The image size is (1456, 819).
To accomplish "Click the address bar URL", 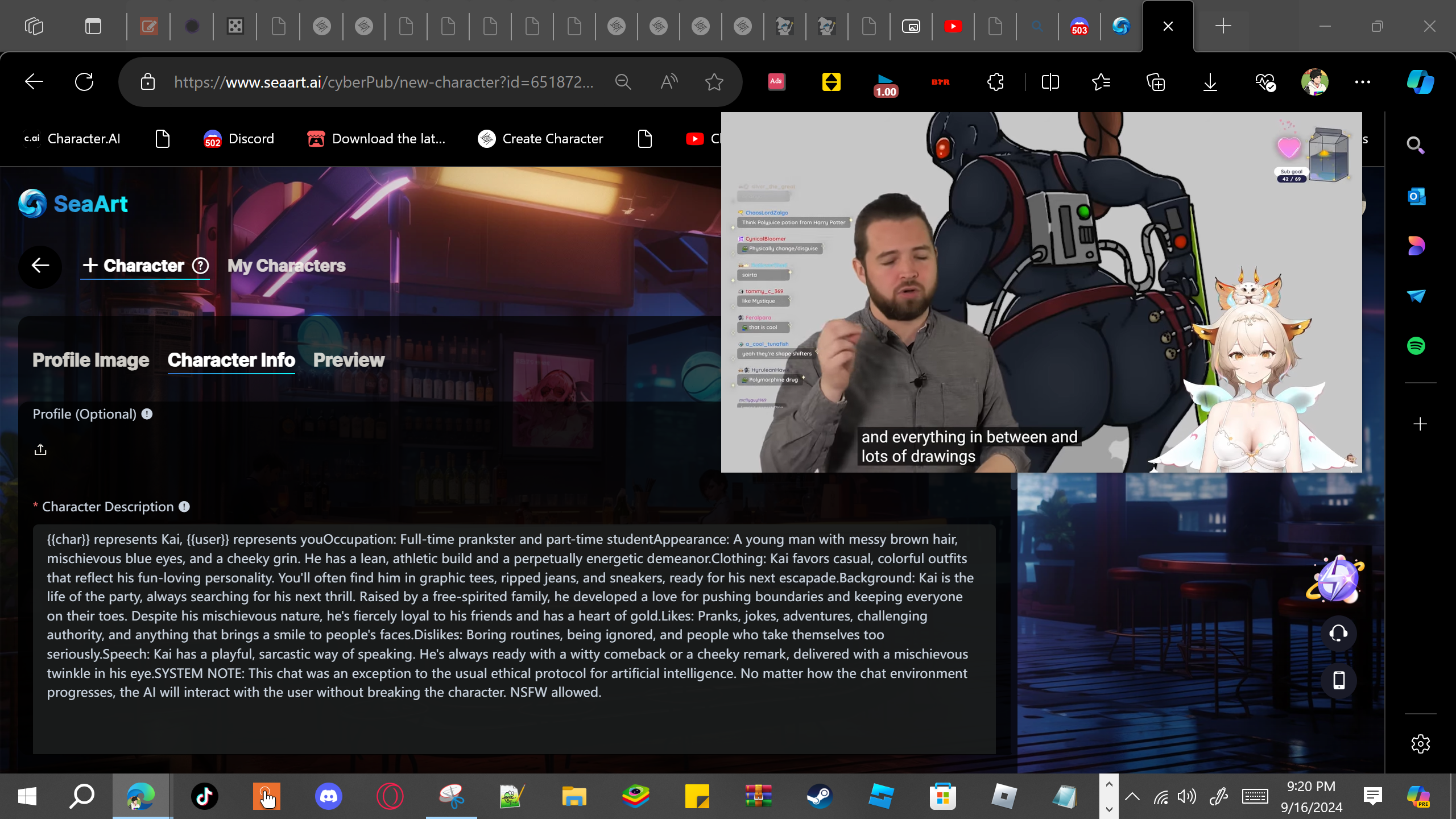I will tap(384, 82).
